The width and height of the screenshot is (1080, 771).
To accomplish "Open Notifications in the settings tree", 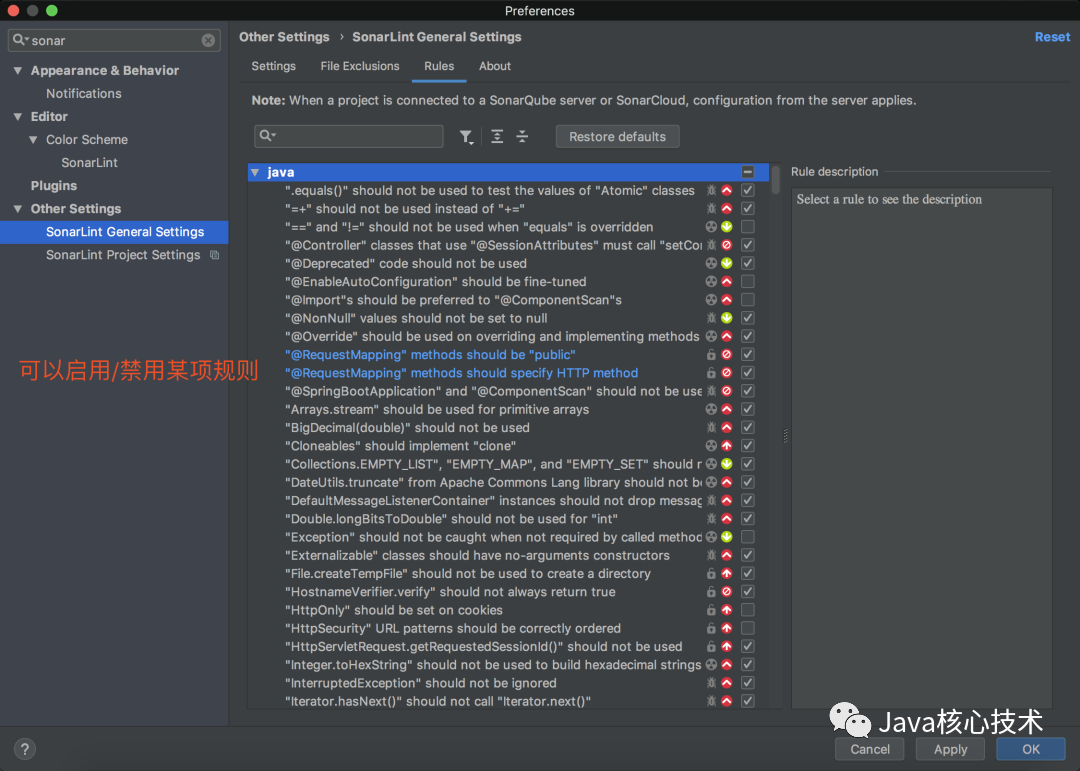I will click(83, 94).
